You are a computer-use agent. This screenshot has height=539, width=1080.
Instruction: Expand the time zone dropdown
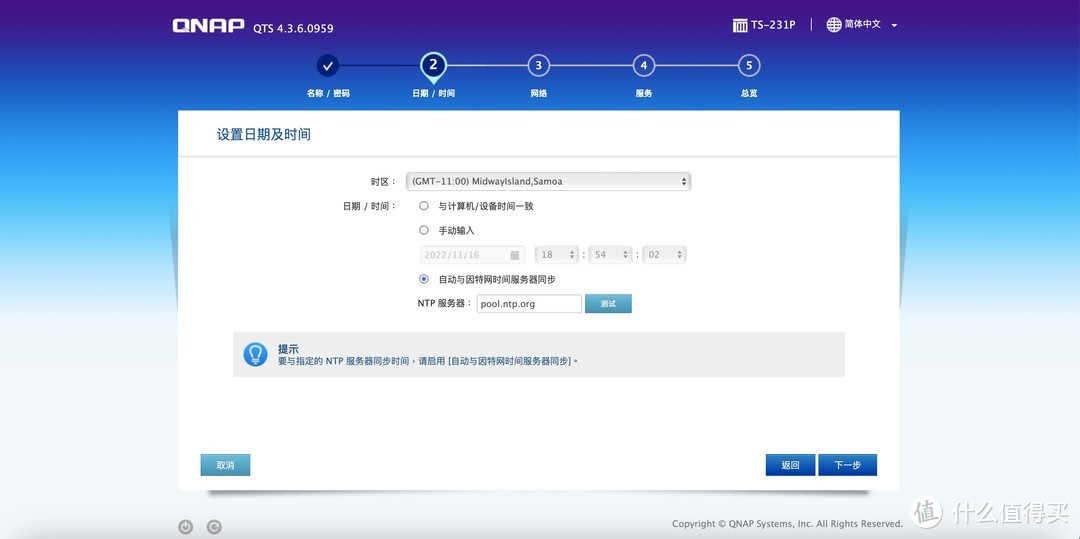pos(548,181)
